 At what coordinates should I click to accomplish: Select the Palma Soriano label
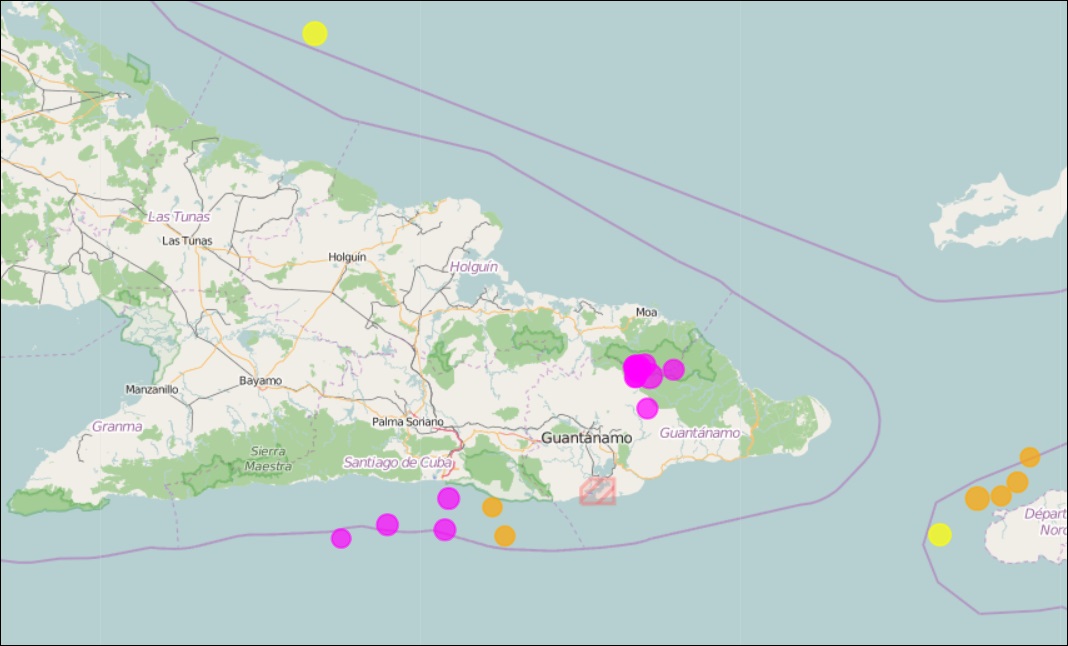click(x=408, y=422)
